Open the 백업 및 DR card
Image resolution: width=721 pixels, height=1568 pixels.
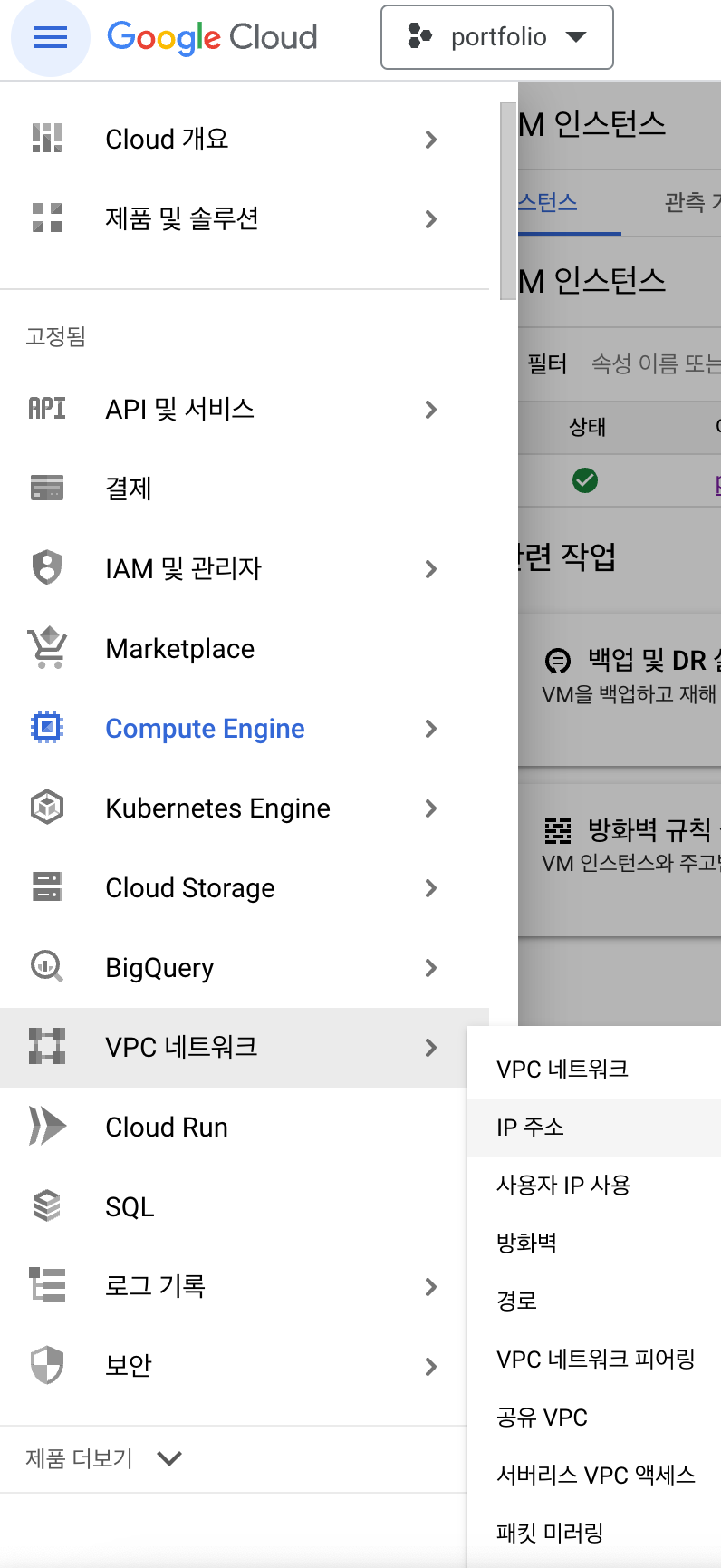[620, 689]
